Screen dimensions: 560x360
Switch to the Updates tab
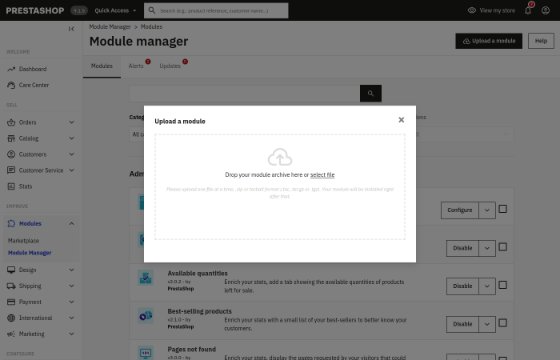click(170, 66)
